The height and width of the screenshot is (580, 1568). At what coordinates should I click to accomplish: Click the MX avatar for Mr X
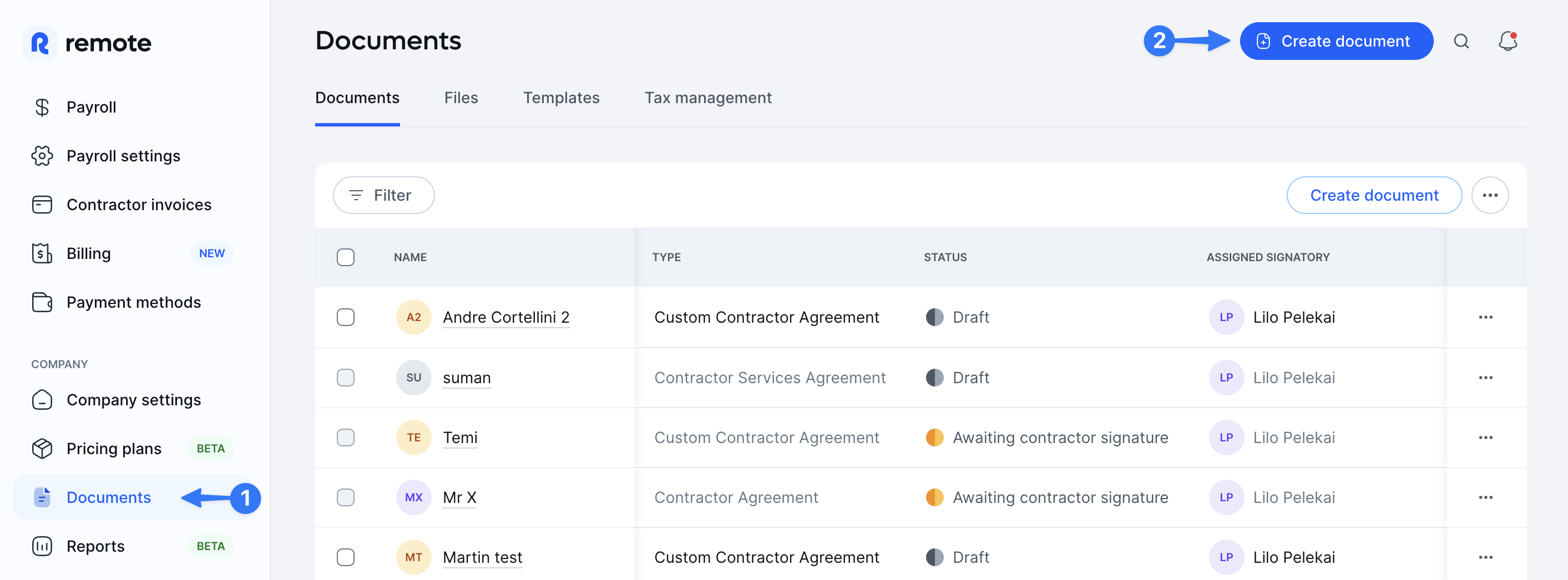[x=413, y=497]
